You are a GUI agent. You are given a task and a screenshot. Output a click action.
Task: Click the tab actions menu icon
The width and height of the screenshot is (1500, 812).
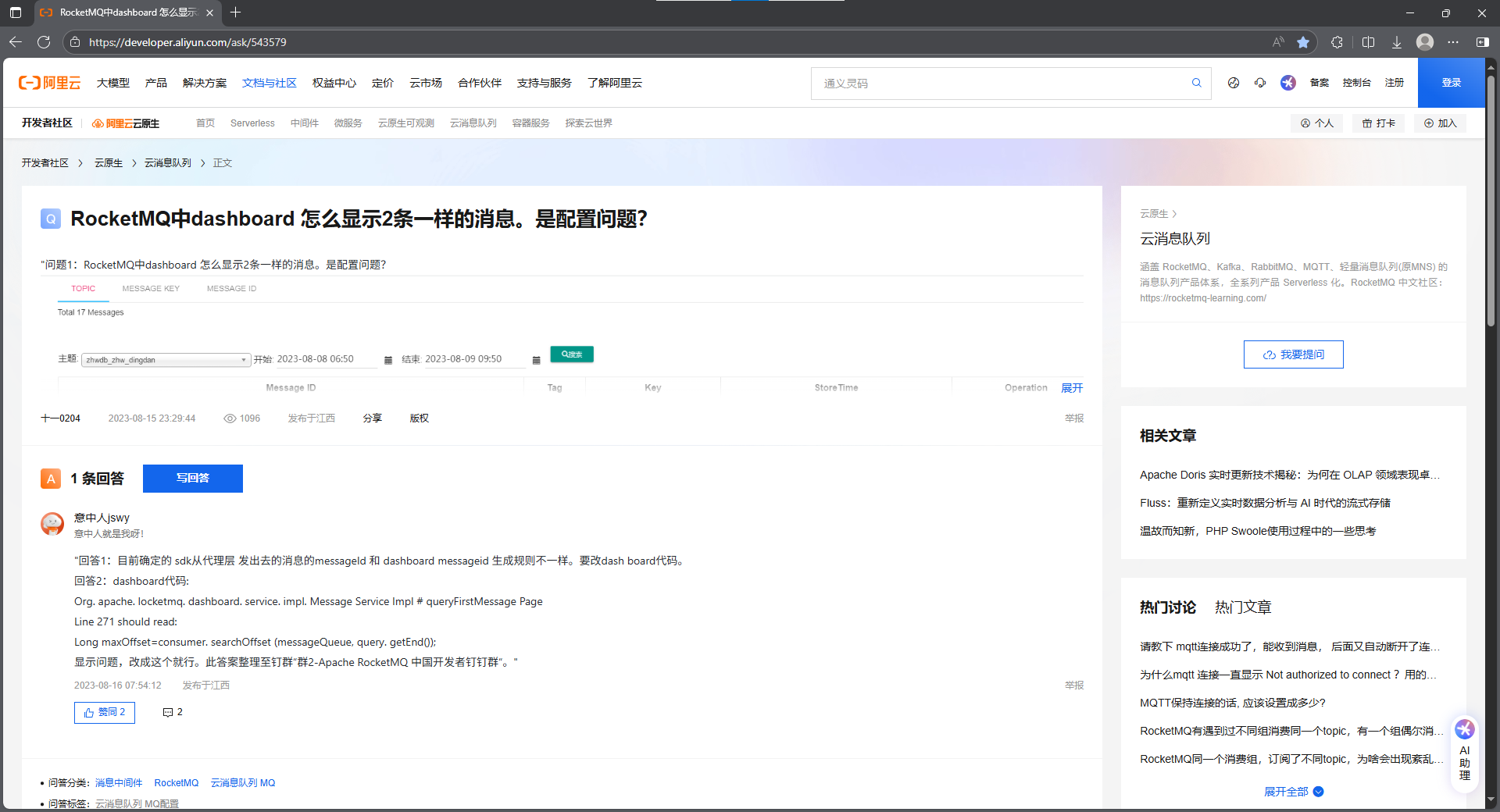click(x=16, y=12)
